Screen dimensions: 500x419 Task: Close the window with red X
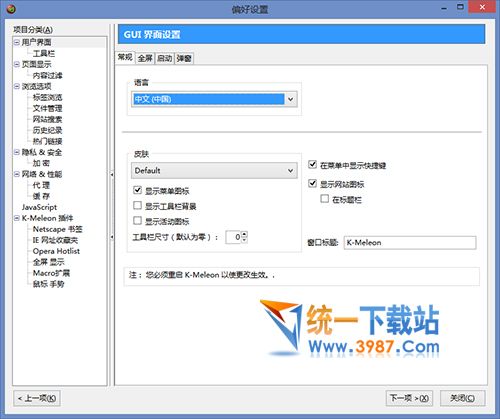[482, 7]
